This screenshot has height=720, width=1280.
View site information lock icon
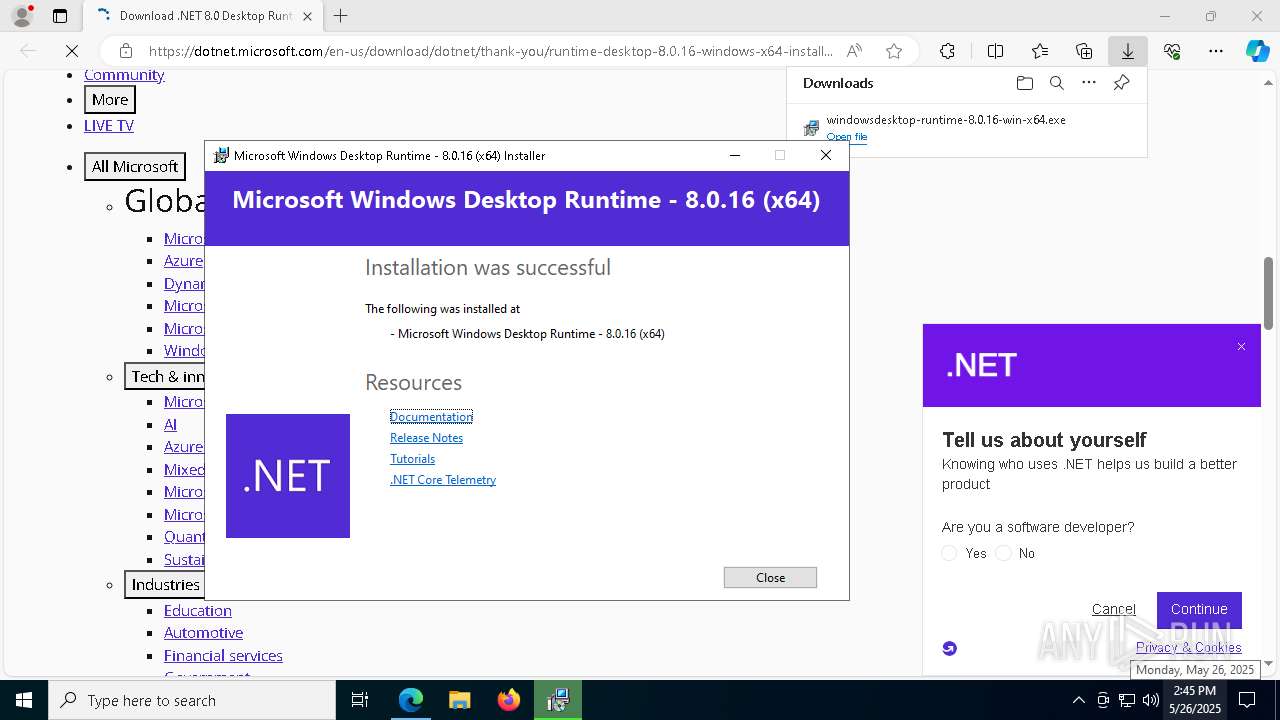point(126,51)
